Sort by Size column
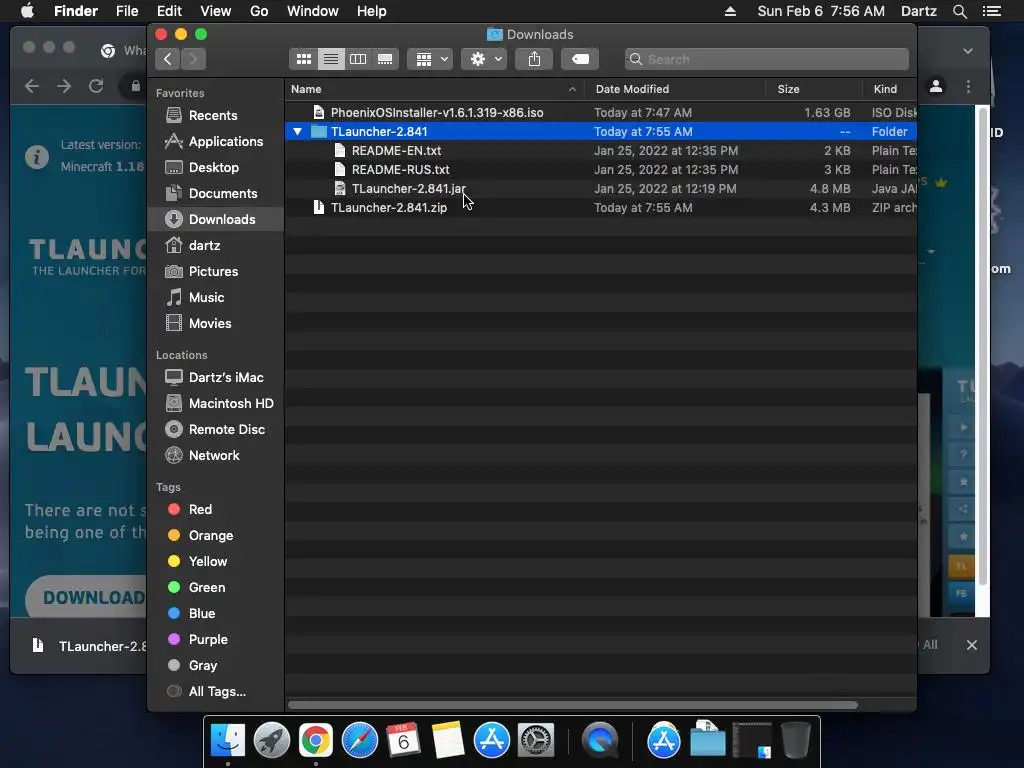This screenshot has width=1024, height=768. 814,89
